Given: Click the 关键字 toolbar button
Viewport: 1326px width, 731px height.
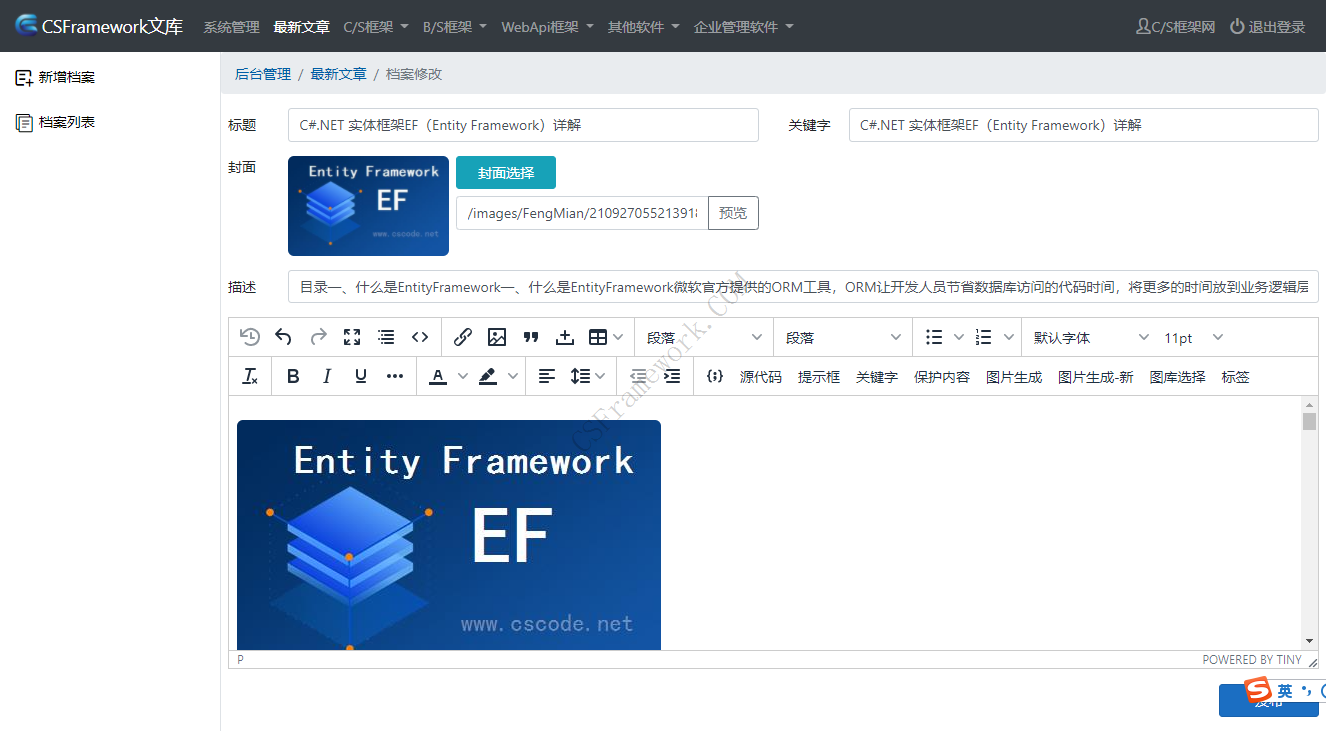Looking at the screenshot, I should tap(877, 377).
